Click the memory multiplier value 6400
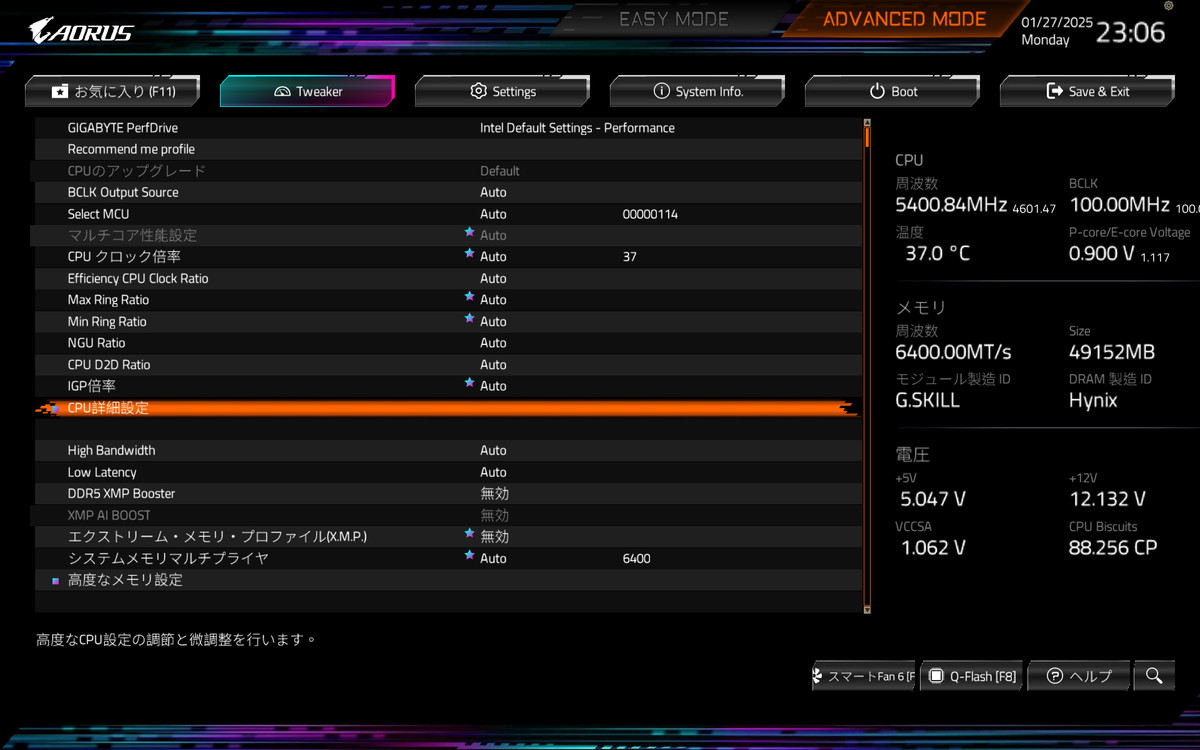The height and width of the screenshot is (750, 1200). point(636,558)
